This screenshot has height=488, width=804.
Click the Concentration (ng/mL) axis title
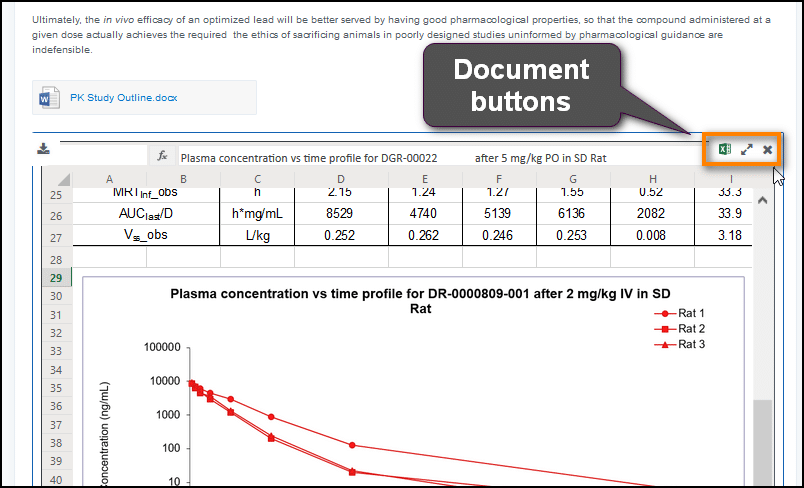104,435
